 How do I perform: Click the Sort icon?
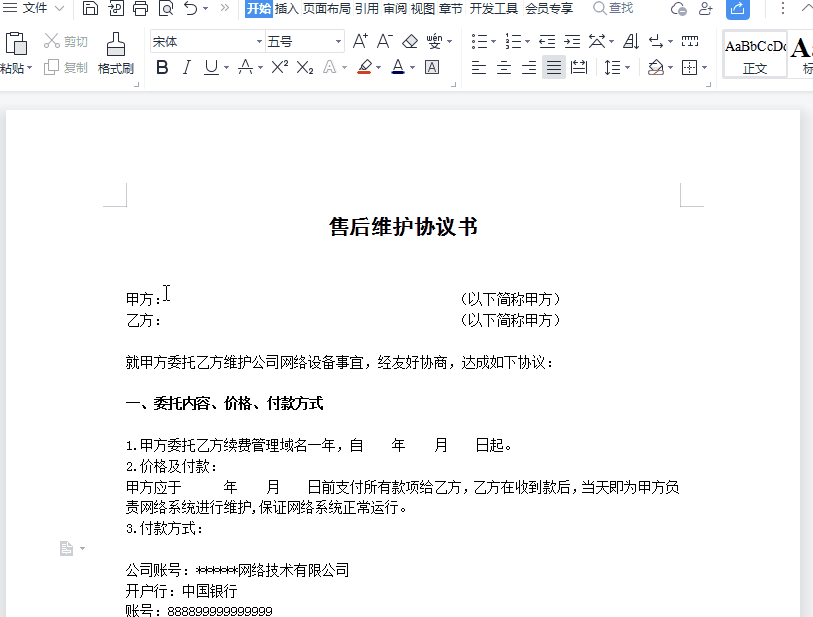(630, 41)
